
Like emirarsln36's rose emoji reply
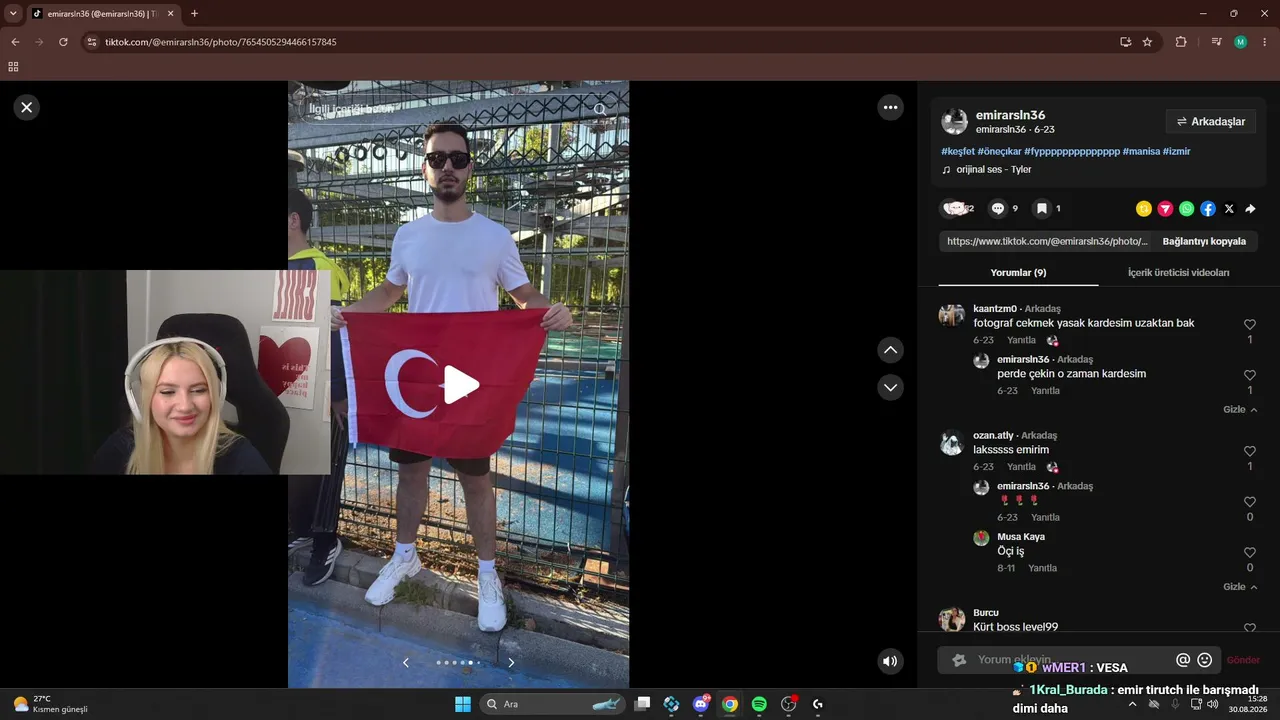[x=1250, y=502]
